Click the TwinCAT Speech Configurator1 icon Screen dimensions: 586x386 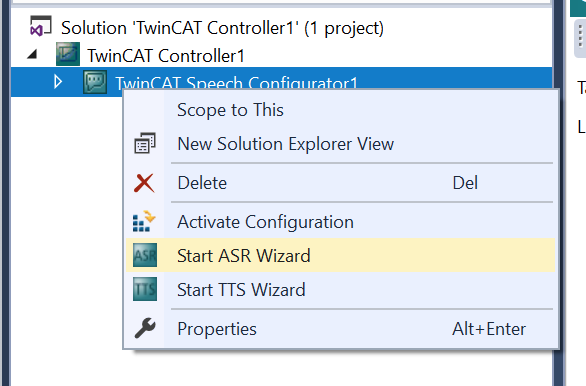tap(95, 82)
